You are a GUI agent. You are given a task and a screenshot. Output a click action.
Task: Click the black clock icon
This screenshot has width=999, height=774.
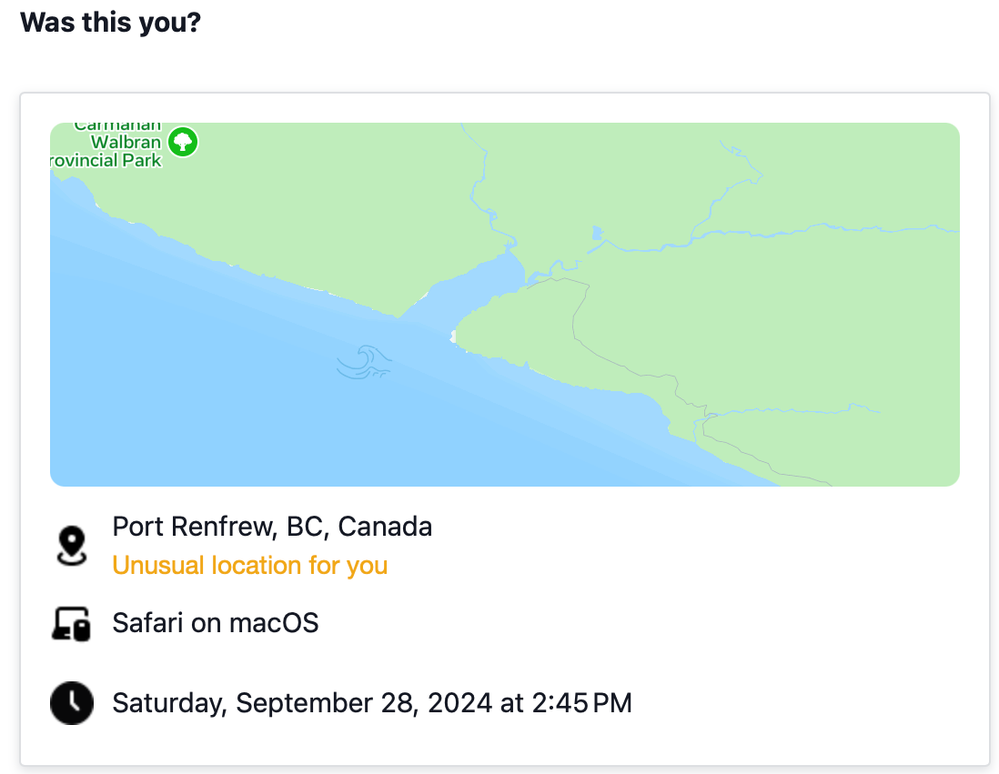[x=71, y=703]
